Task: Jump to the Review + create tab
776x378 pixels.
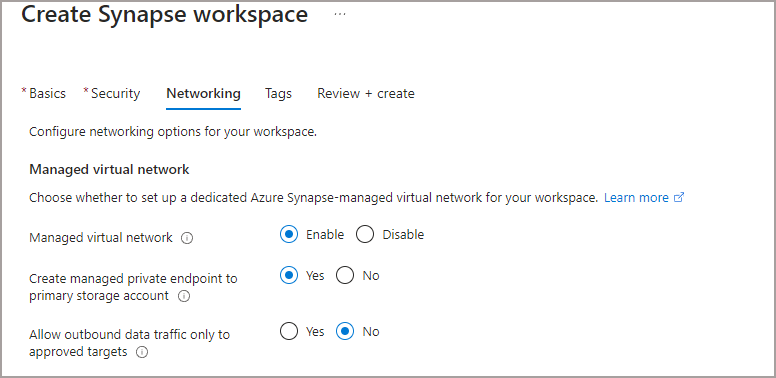Action: pos(366,94)
